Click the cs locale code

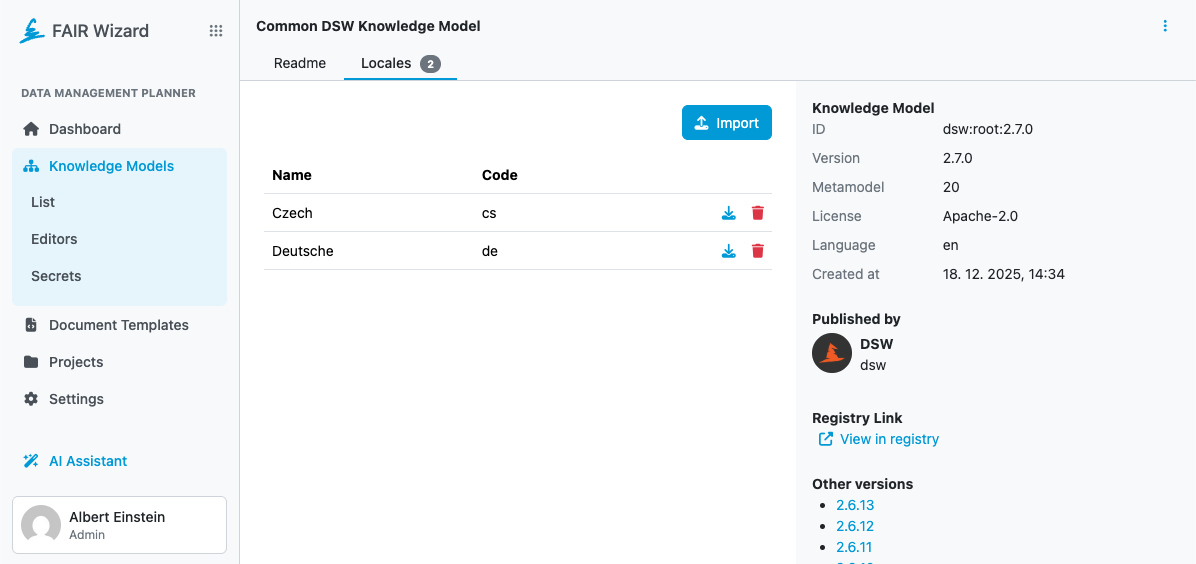[x=489, y=213]
